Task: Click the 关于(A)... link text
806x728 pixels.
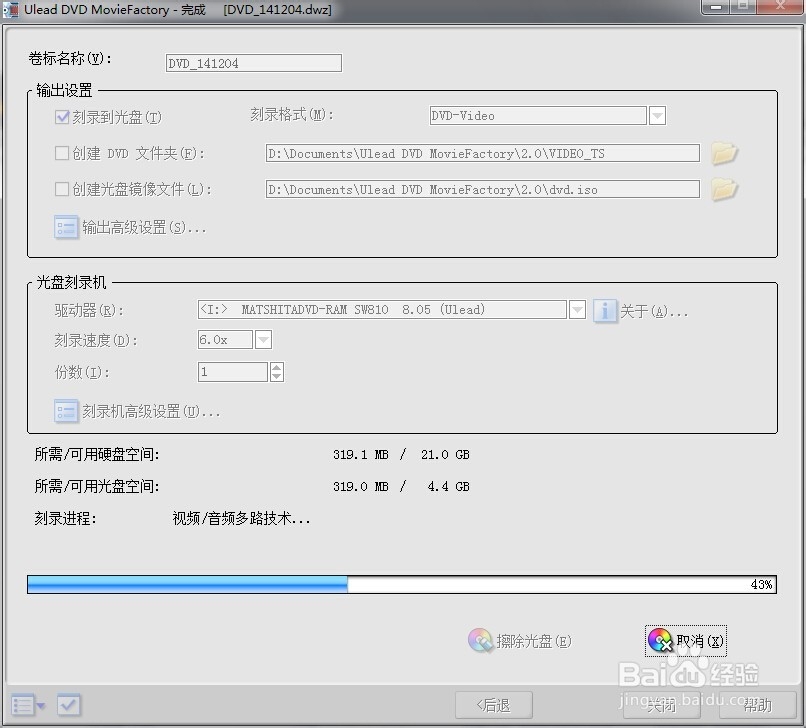Action: [x=654, y=311]
